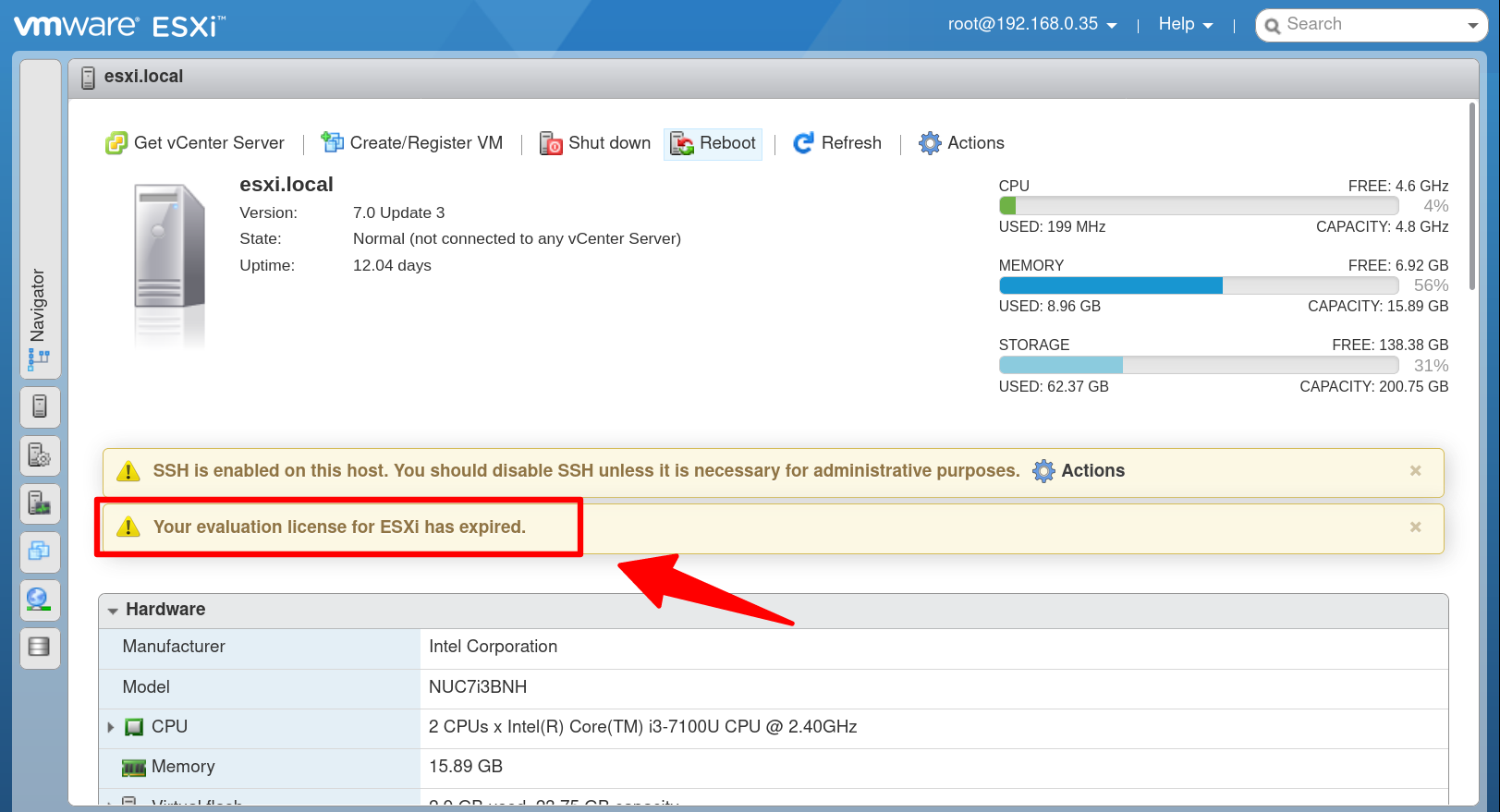Click the Memory usage bar
This screenshot has width=1500, height=812.
point(1198,286)
